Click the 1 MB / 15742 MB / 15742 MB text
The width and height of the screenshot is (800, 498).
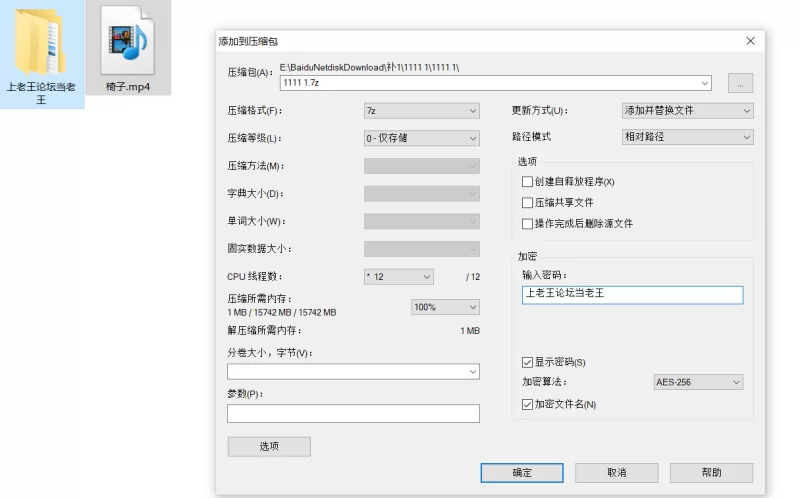282,312
